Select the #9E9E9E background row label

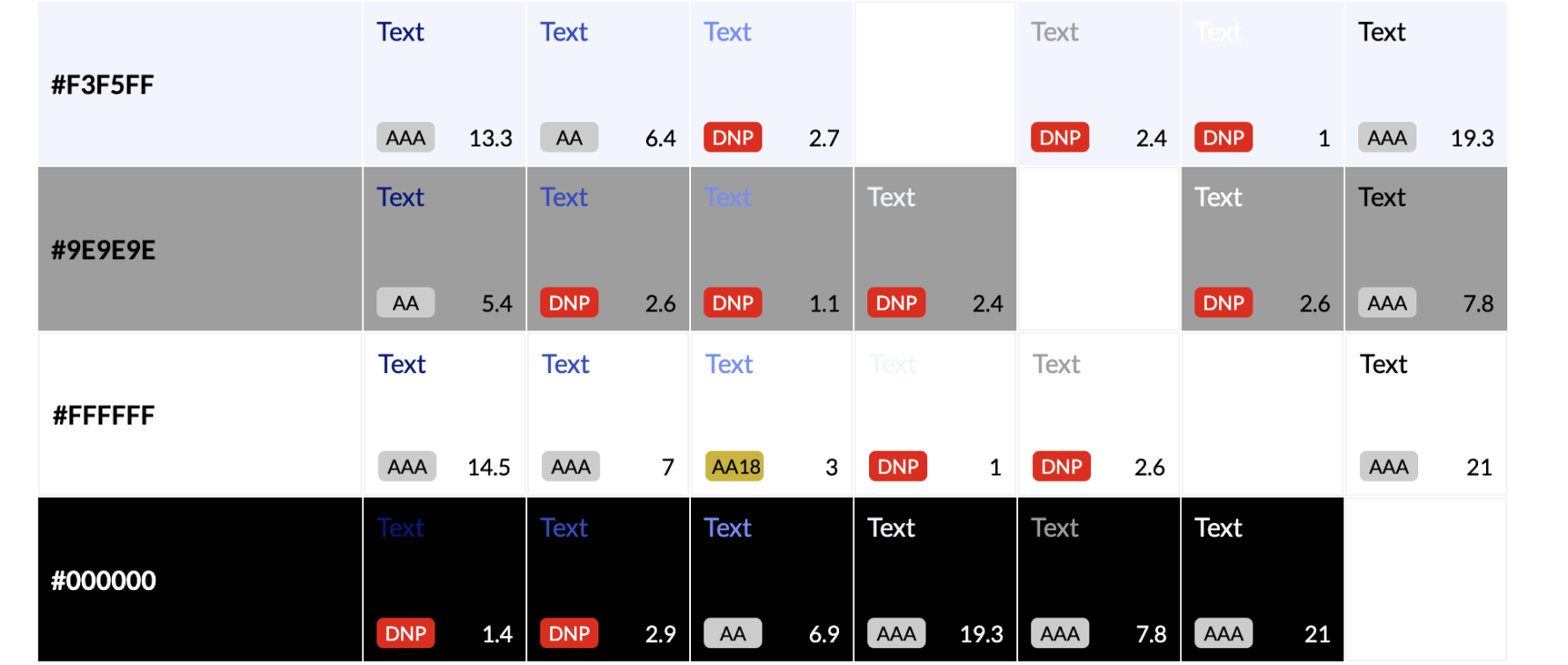(x=103, y=250)
